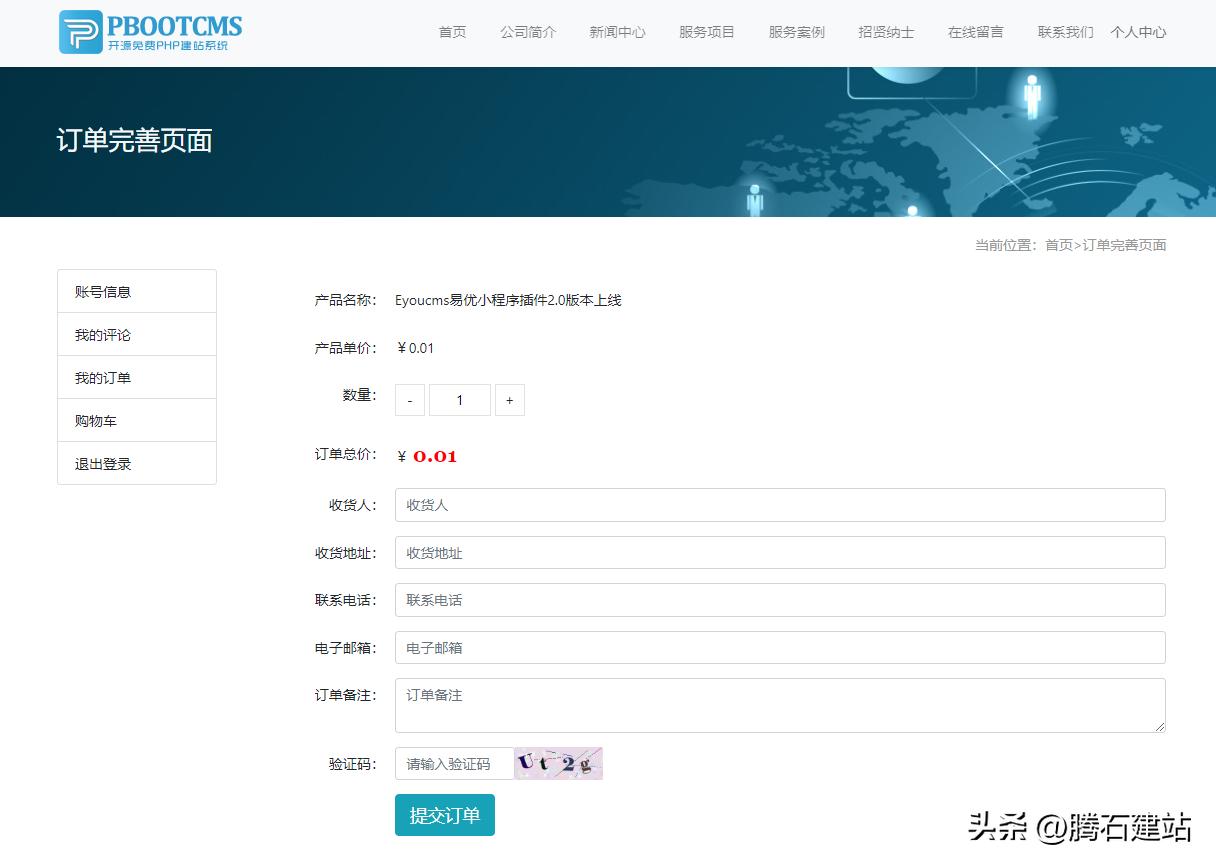Focus the 收货地址 input field
Viewport: 1216px width, 867px height.
click(x=780, y=553)
